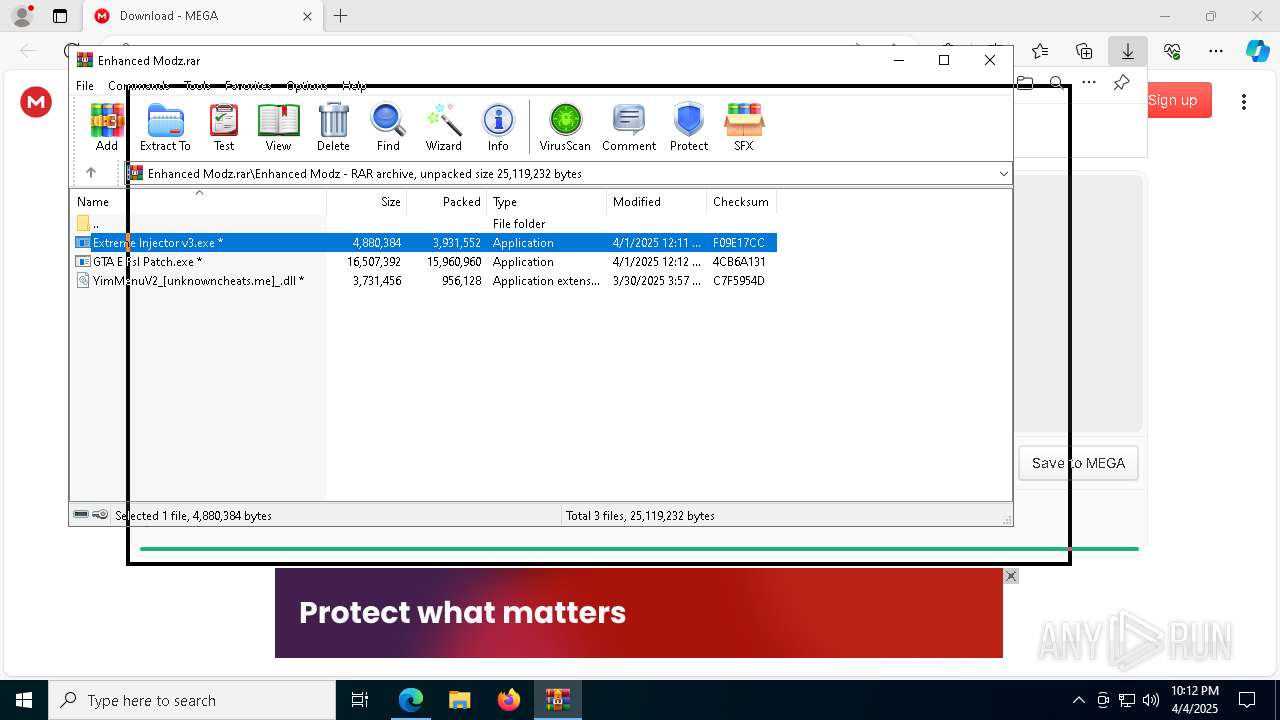
Task: Close the Download - MEGA tab
Action: 307,16
